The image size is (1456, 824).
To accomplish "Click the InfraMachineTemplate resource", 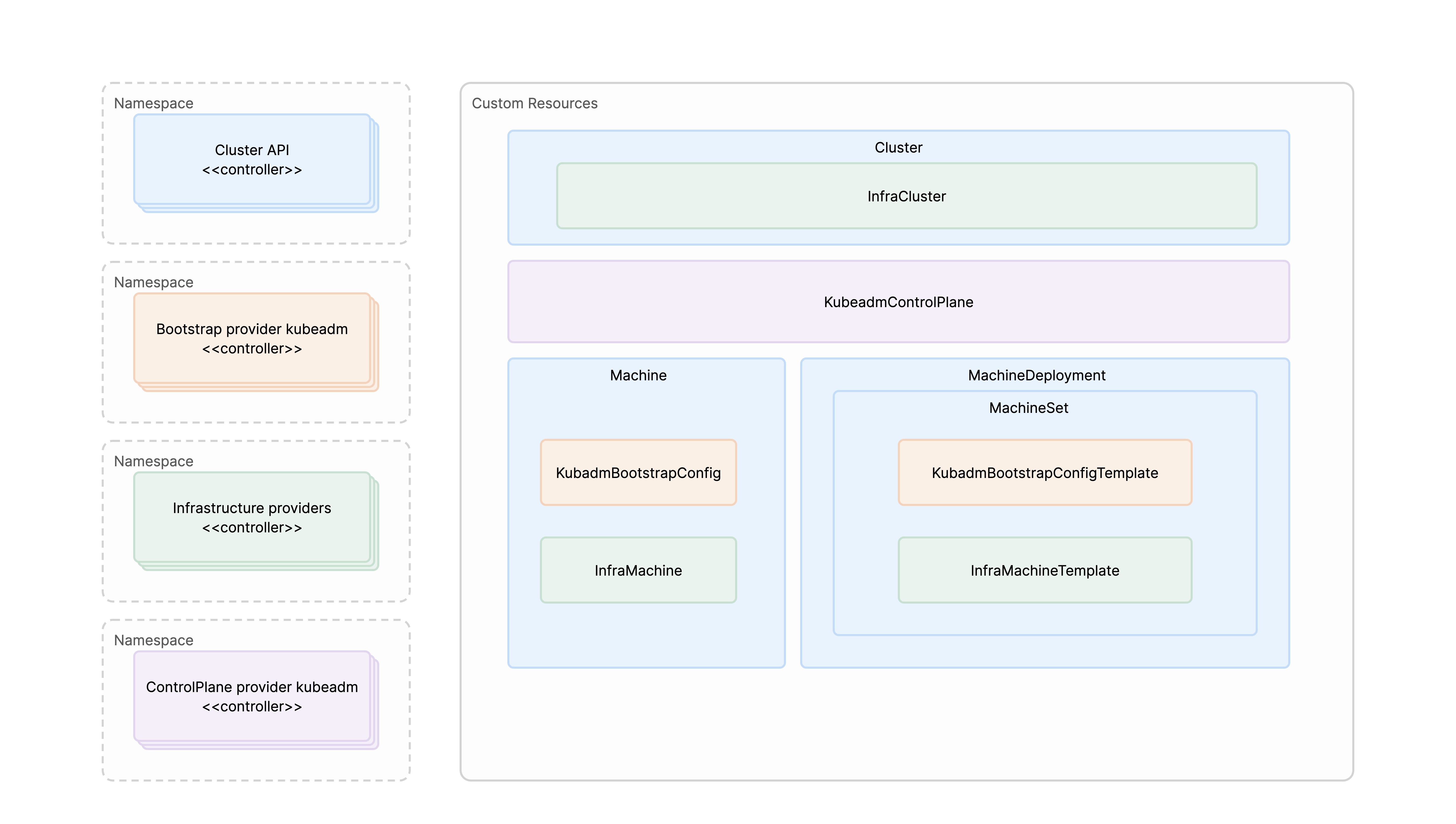I will (1044, 571).
